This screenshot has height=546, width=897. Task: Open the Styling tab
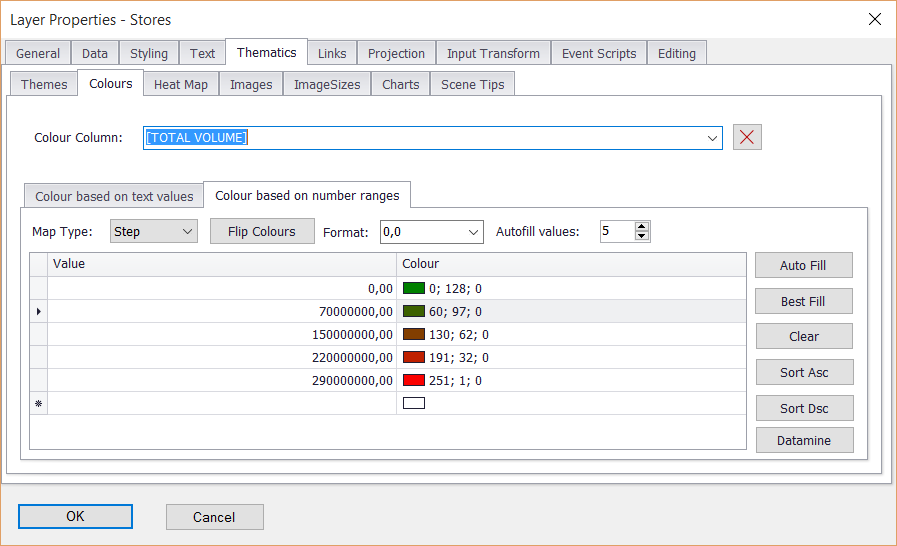(x=149, y=54)
